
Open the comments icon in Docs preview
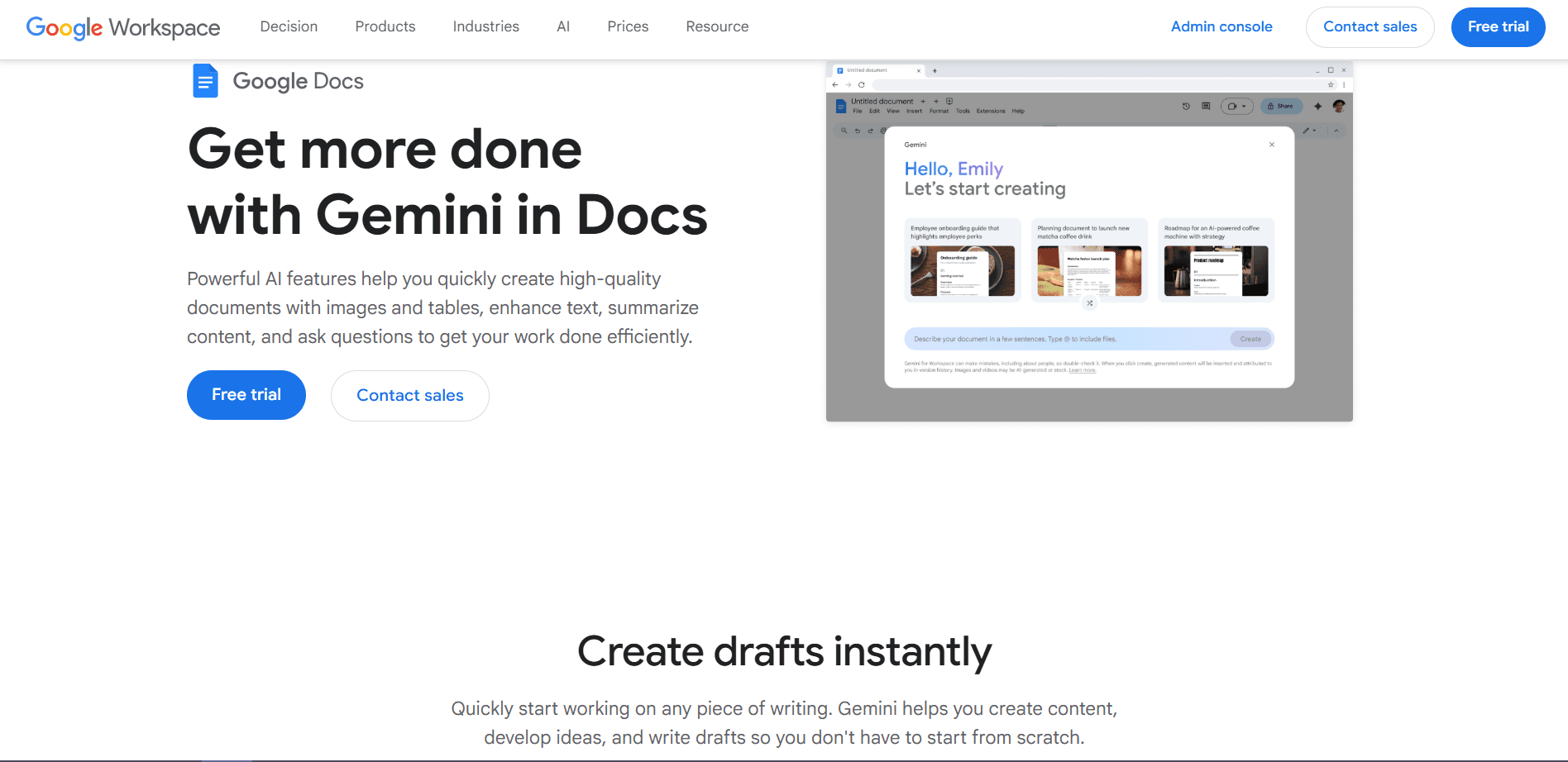pos(1206,107)
